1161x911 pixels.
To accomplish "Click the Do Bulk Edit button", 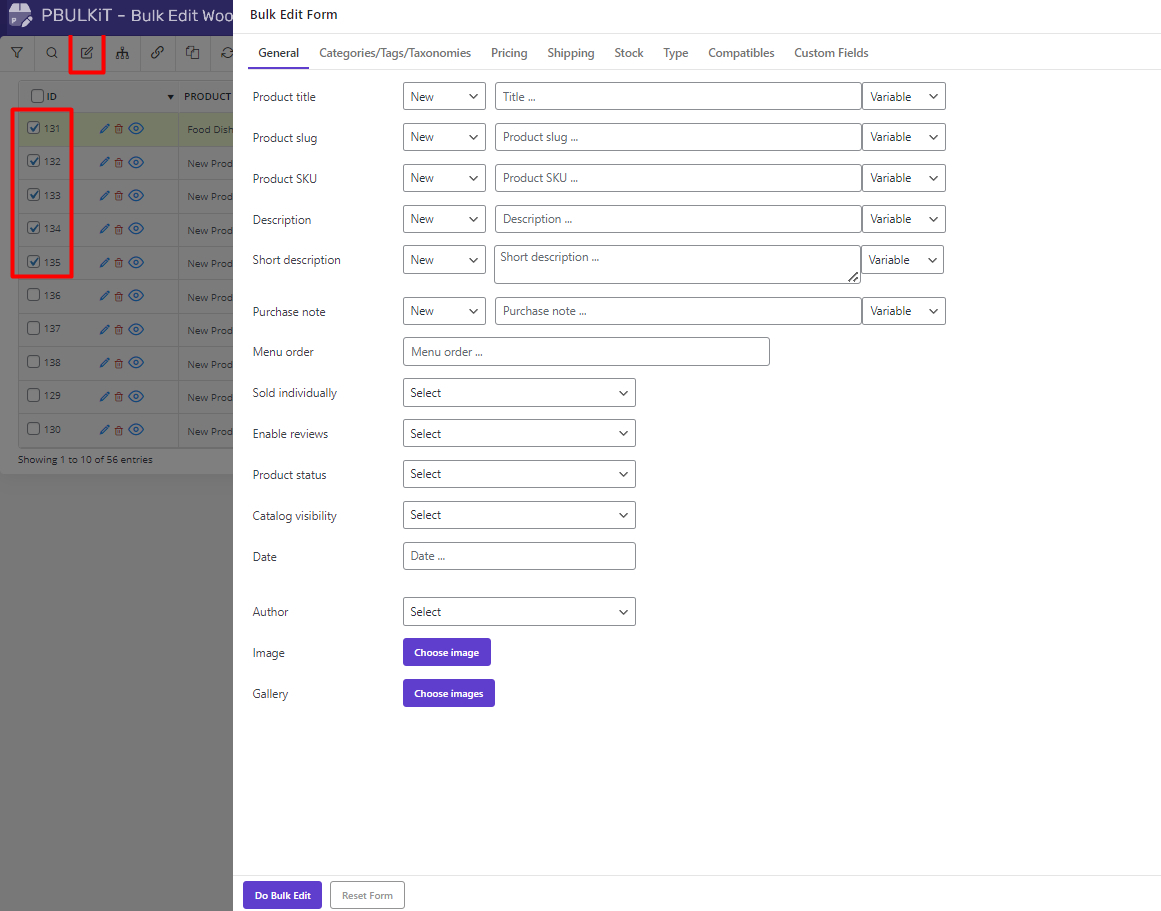I will (282, 894).
